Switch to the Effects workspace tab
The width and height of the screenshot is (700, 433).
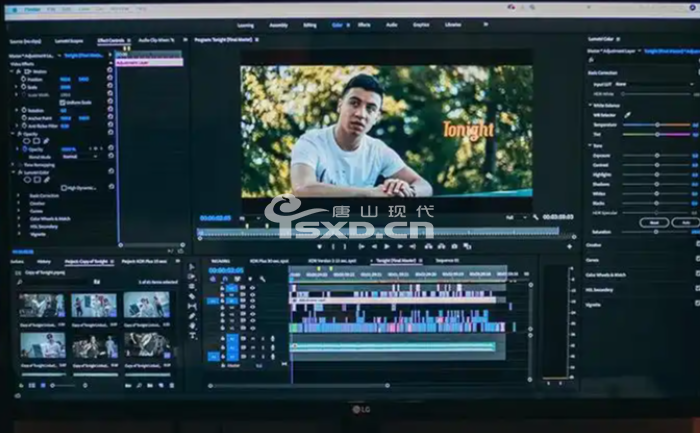[364, 24]
